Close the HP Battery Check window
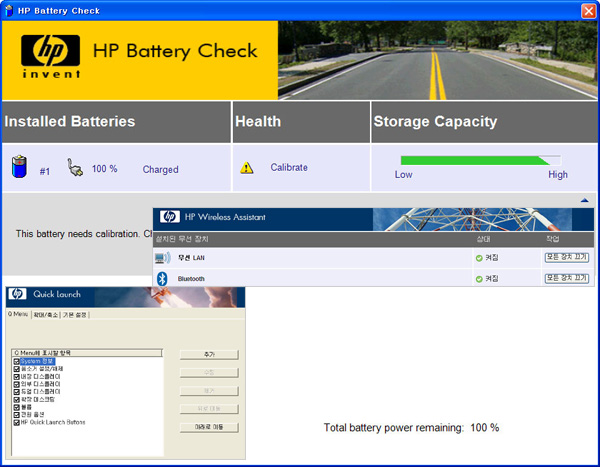The image size is (600, 467). pos(588,11)
